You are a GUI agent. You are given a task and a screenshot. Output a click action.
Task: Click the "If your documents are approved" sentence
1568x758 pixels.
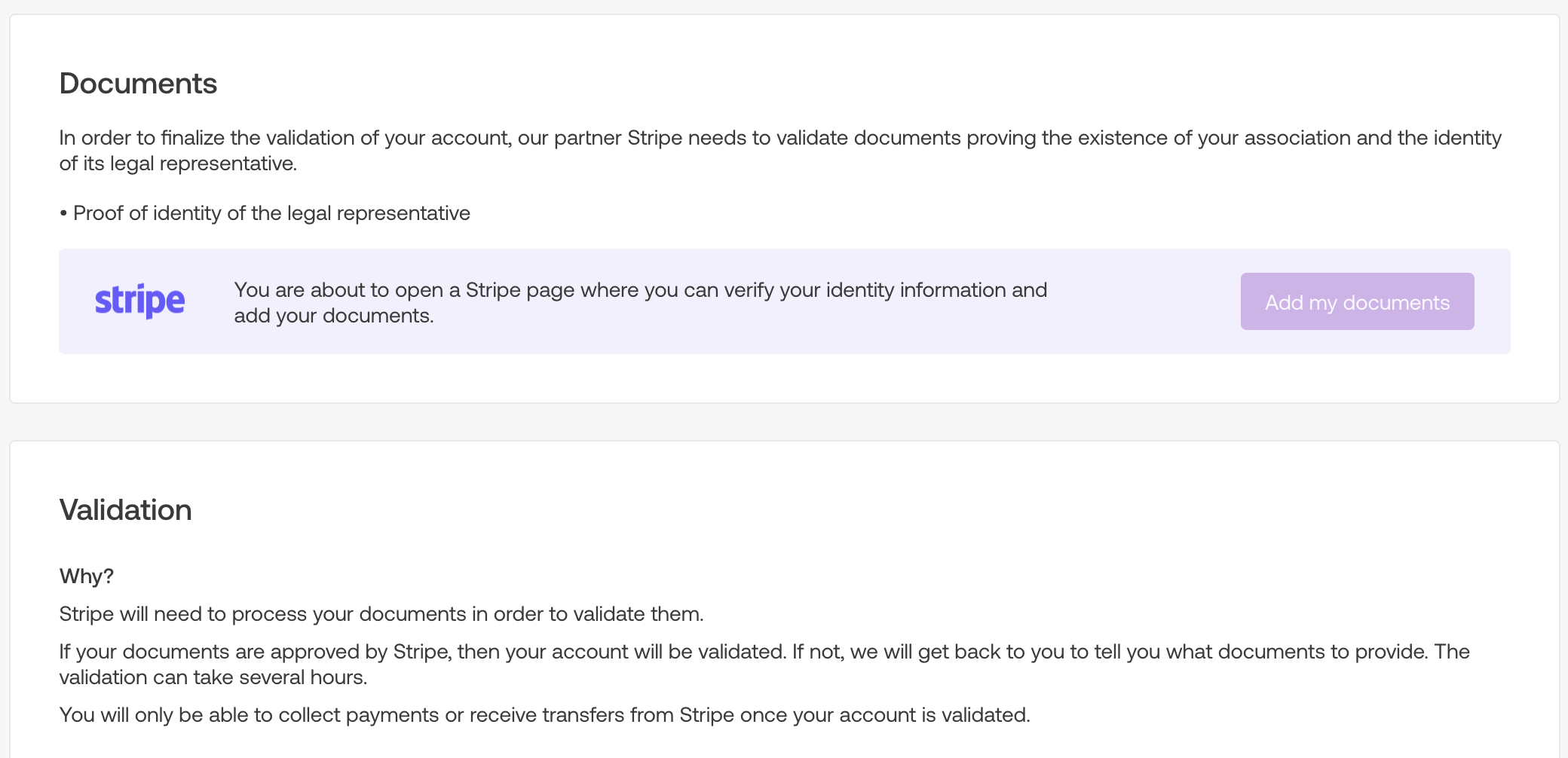(422, 652)
